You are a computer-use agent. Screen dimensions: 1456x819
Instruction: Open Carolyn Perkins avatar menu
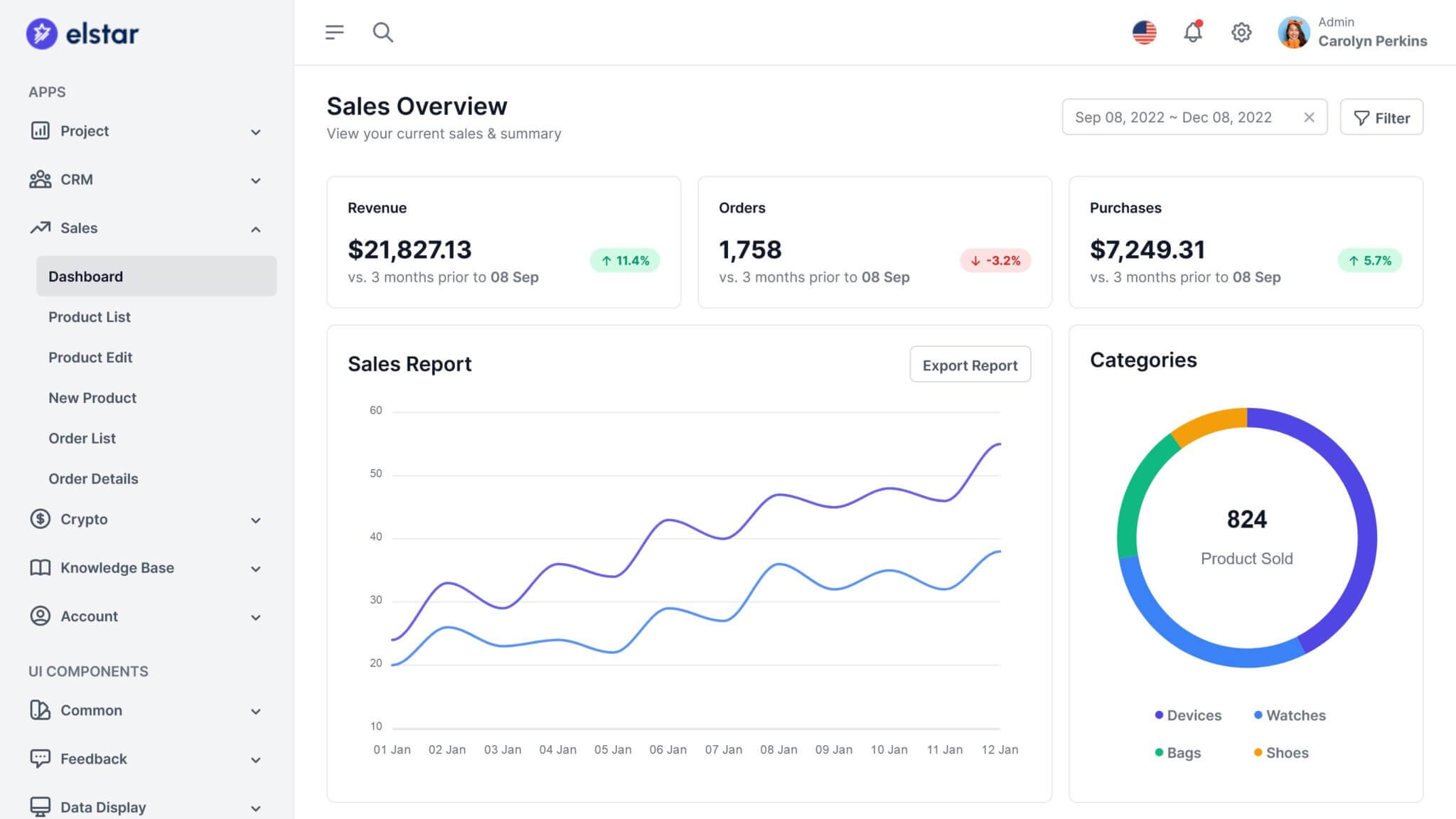point(1293,32)
